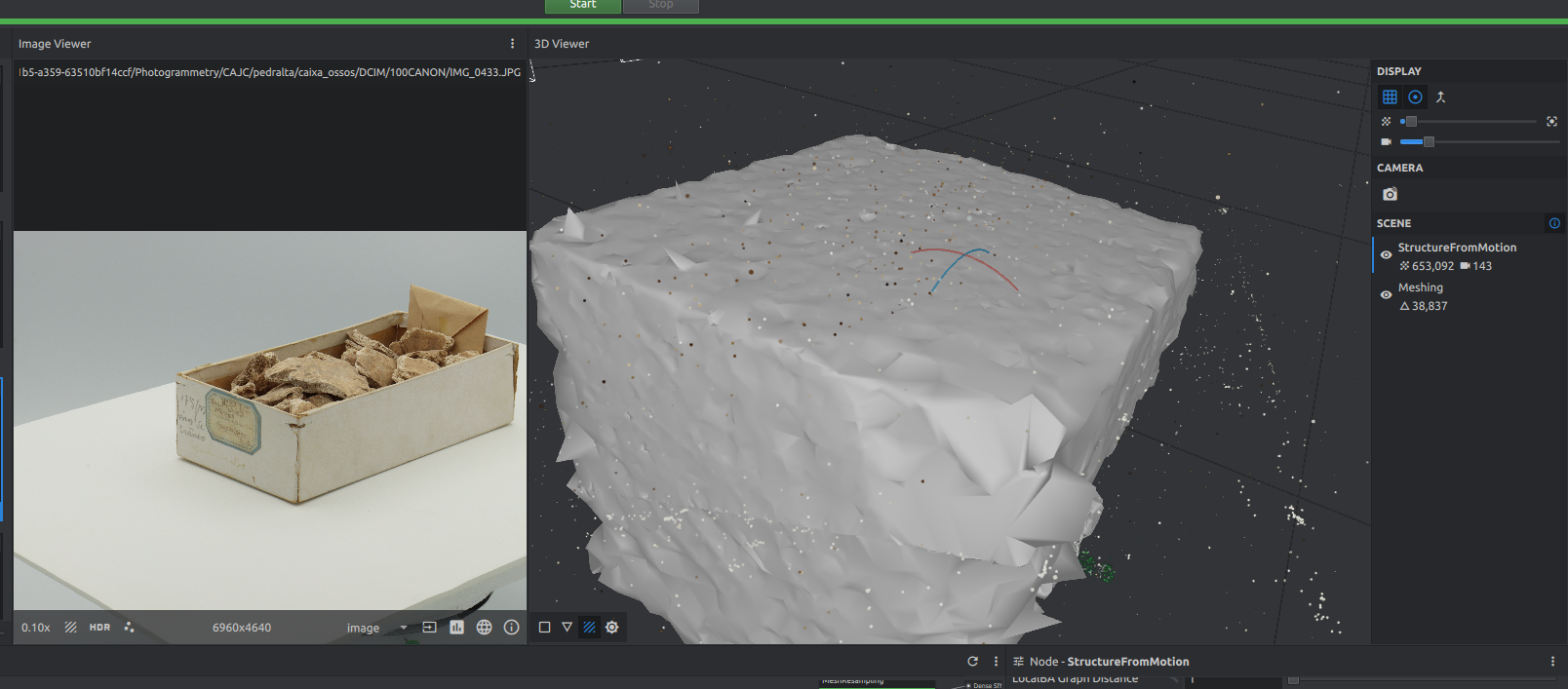Click the DISPLAY section header

(x=1398, y=71)
